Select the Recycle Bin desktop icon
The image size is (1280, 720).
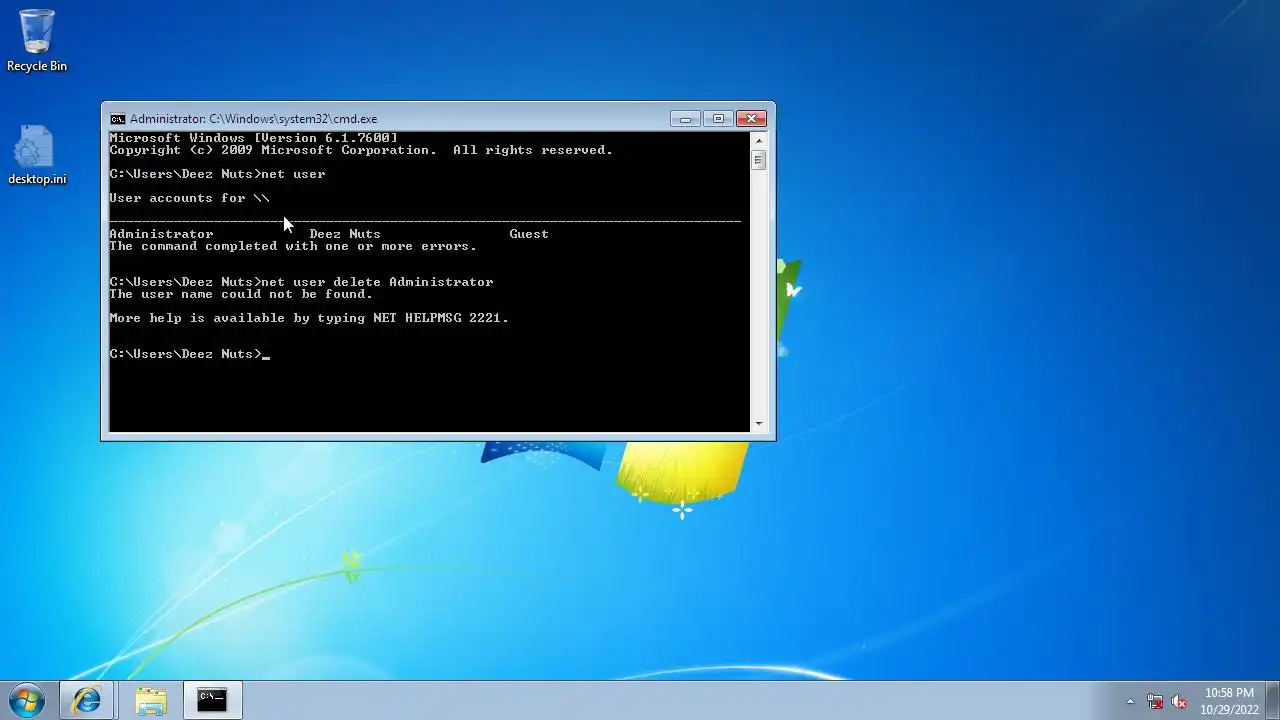pos(37,41)
